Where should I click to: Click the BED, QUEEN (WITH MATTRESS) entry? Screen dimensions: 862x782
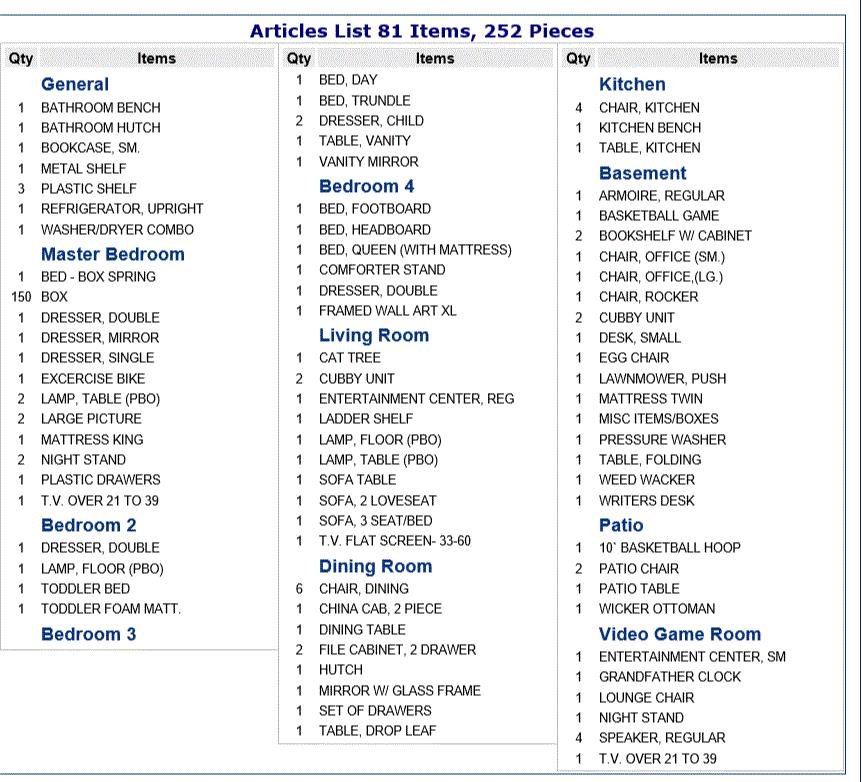(414, 250)
